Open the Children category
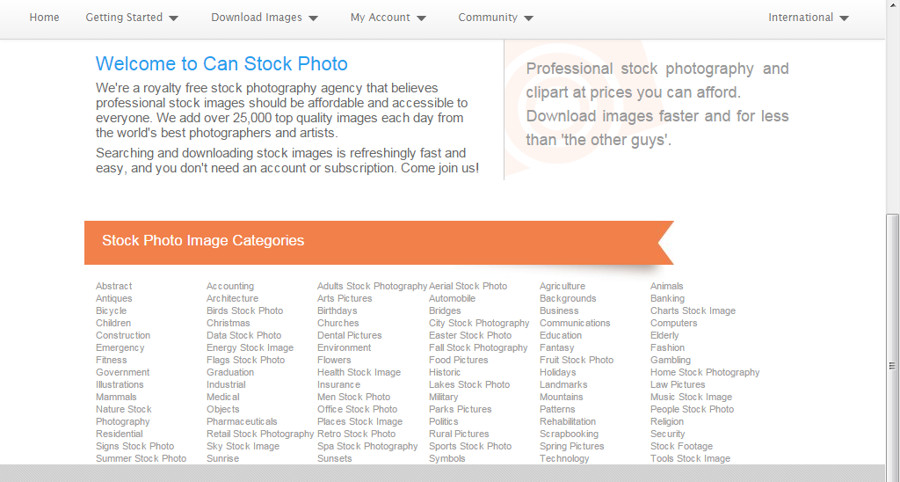 (x=113, y=323)
